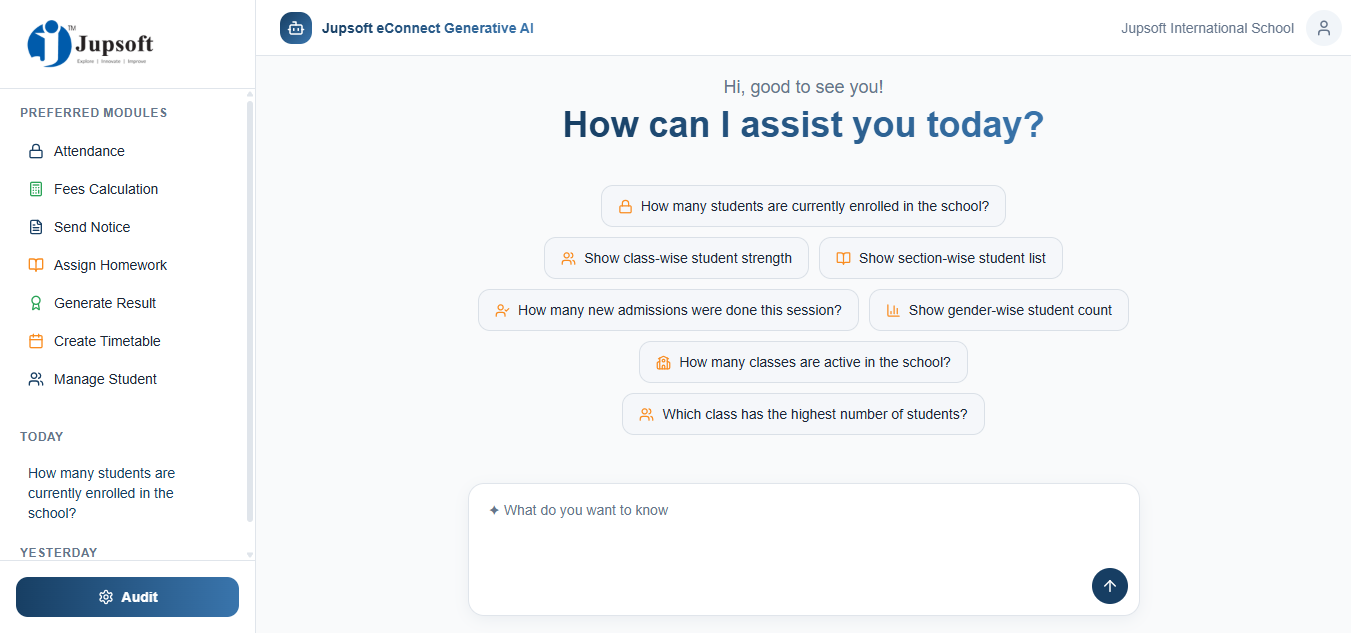Screen dimensions: 1351x633
Task: Click the send arrow button
Action: click(x=1109, y=586)
